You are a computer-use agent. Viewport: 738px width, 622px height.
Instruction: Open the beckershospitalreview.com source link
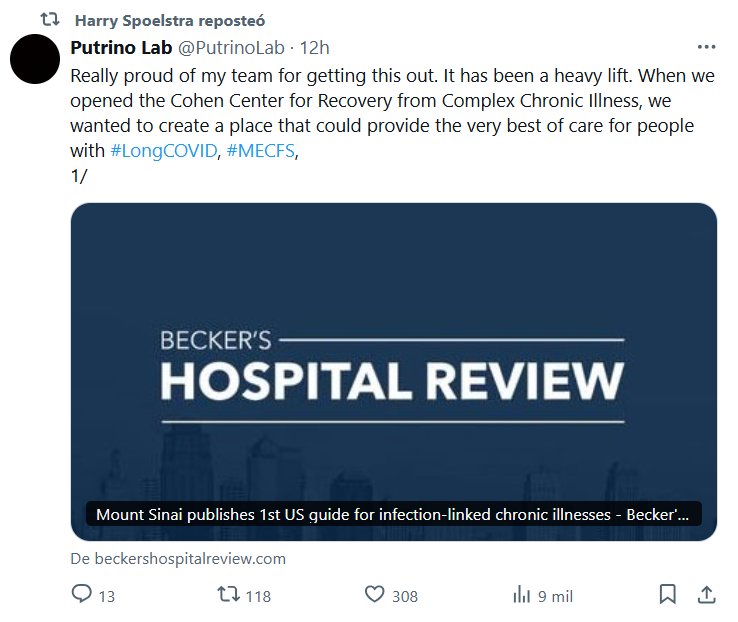[178, 558]
